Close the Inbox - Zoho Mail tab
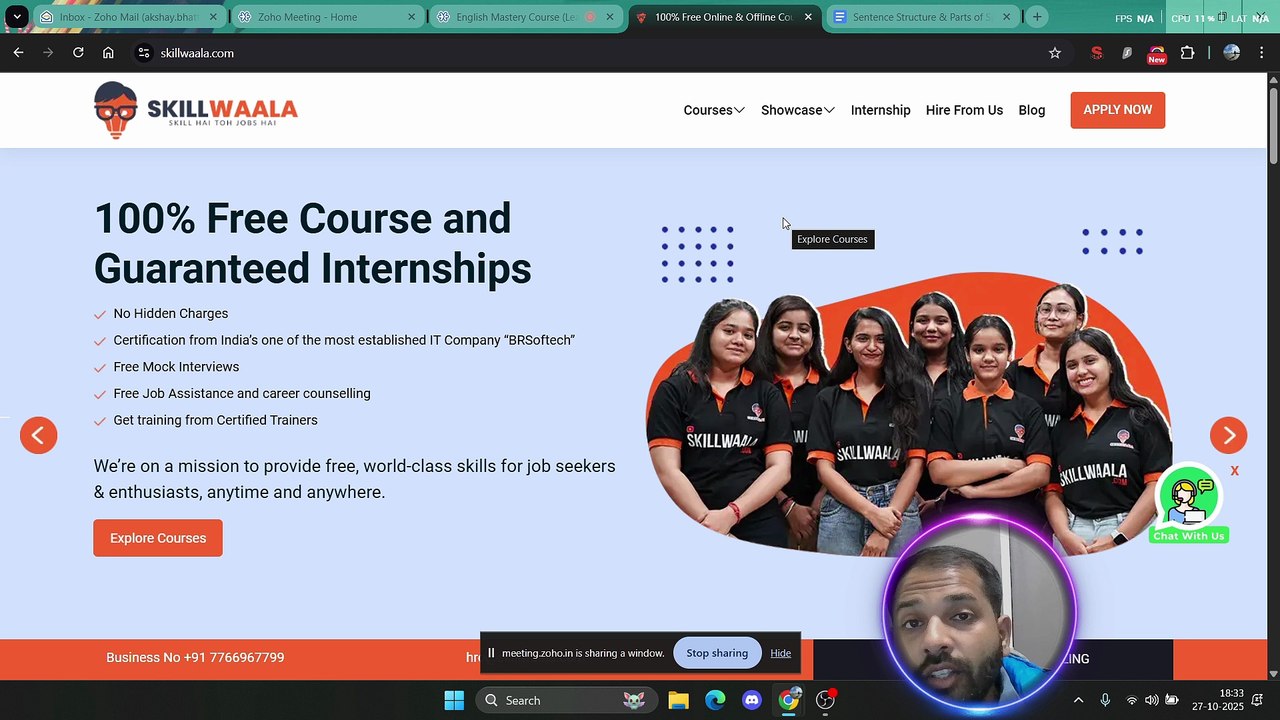Image resolution: width=1280 pixels, height=720 pixels. point(213,17)
